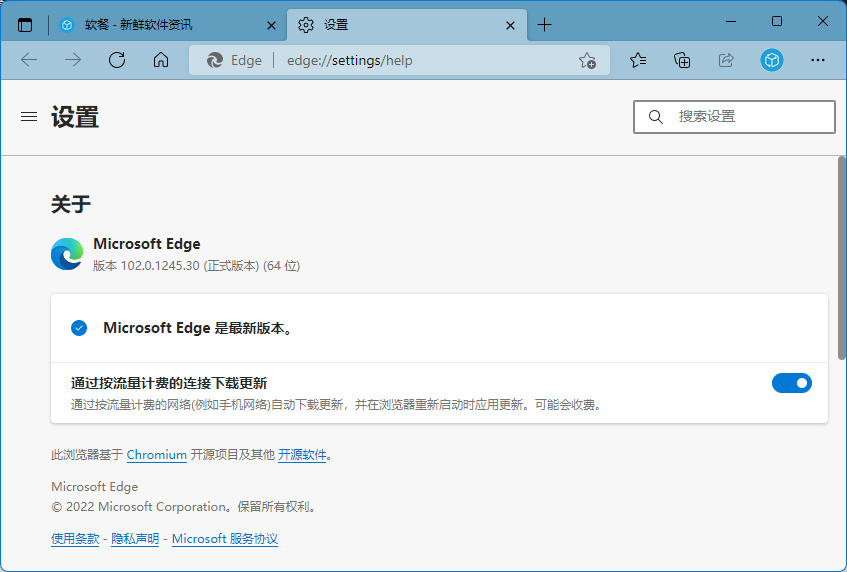Click the browser back arrow
Image resolution: width=847 pixels, height=572 pixels.
(x=29, y=60)
